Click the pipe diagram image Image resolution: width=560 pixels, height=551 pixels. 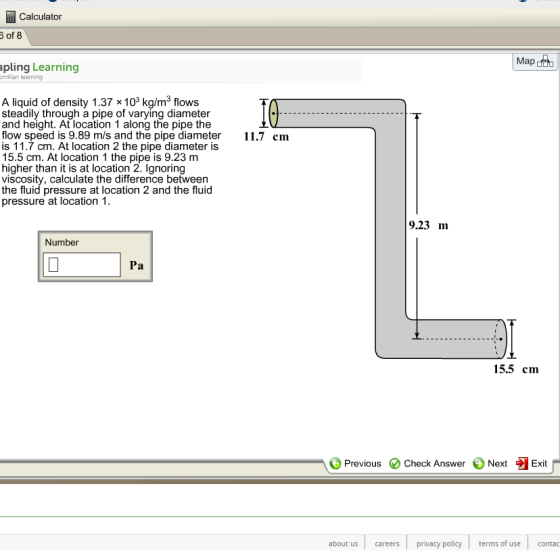pos(391,236)
